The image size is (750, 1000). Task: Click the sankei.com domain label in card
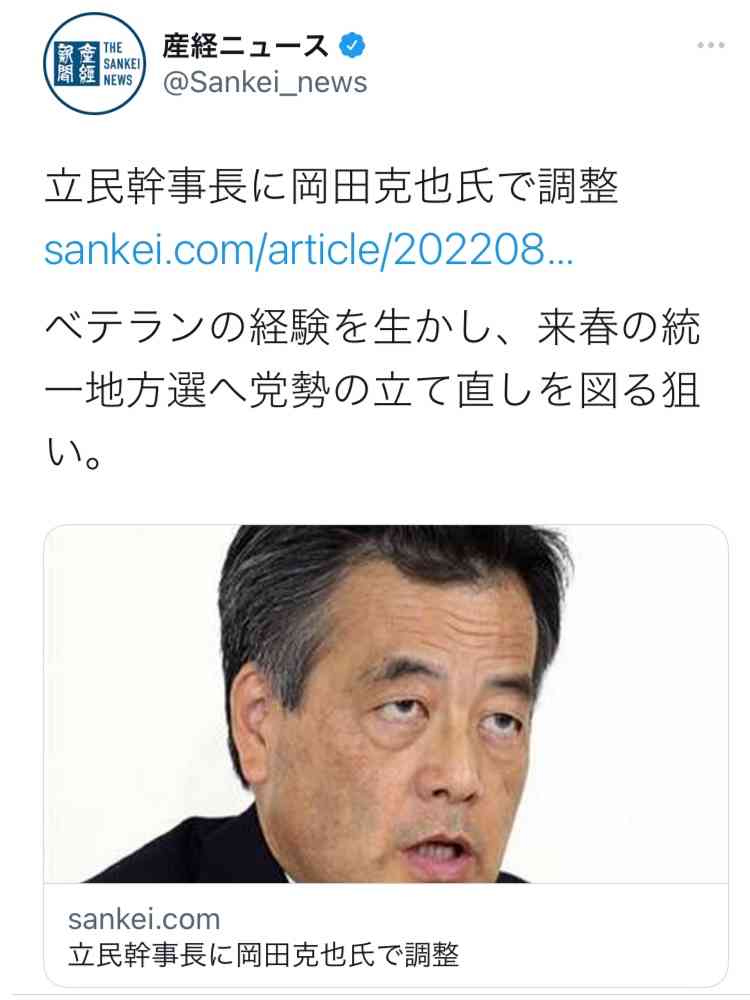[x=144, y=920]
